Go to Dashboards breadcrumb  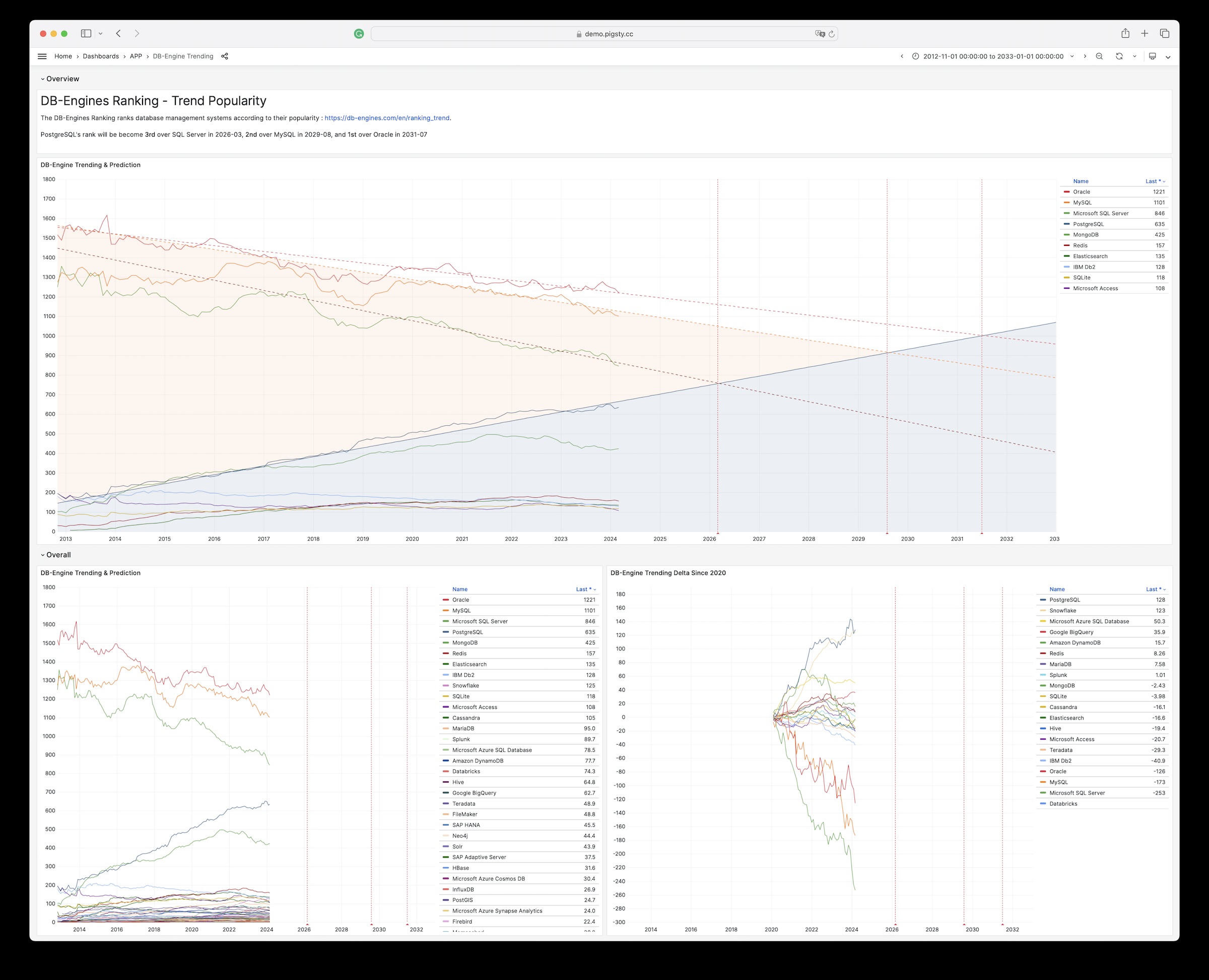100,56
